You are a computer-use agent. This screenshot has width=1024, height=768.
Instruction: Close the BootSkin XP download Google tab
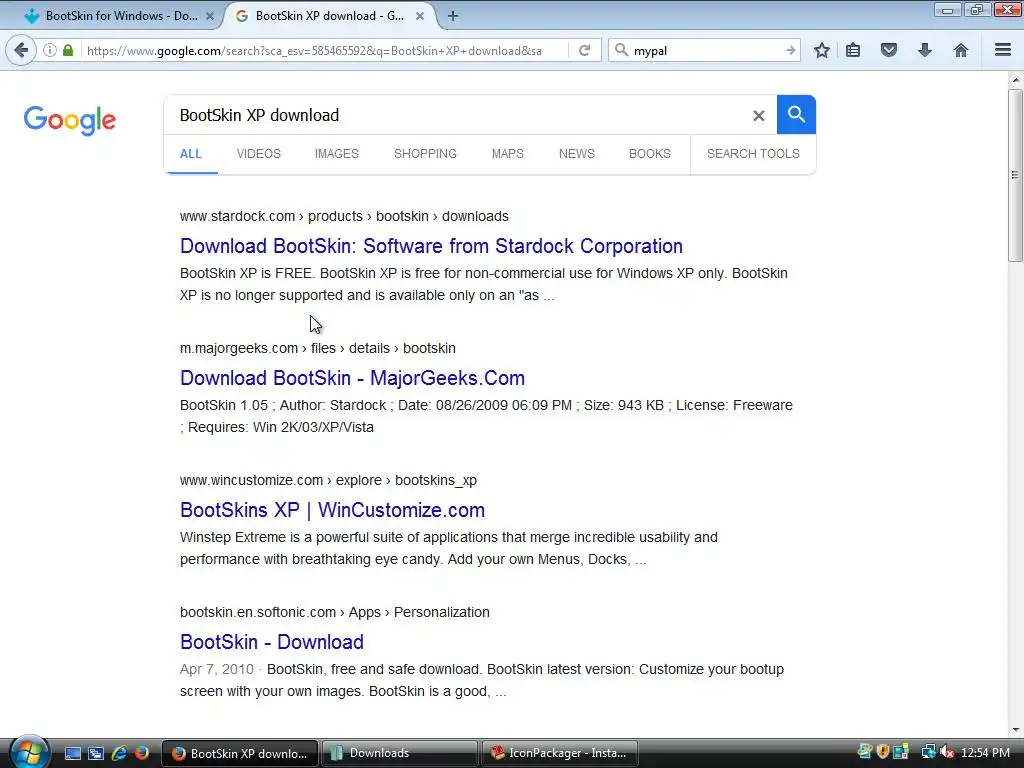[x=420, y=16]
